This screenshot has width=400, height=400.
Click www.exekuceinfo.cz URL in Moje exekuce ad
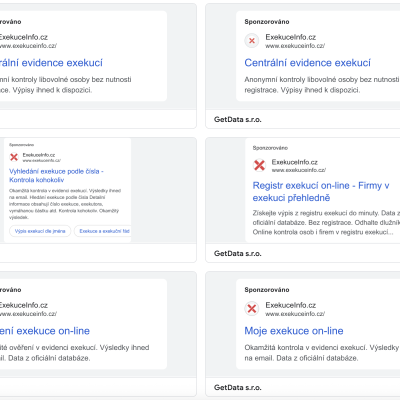click(x=295, y=314)
